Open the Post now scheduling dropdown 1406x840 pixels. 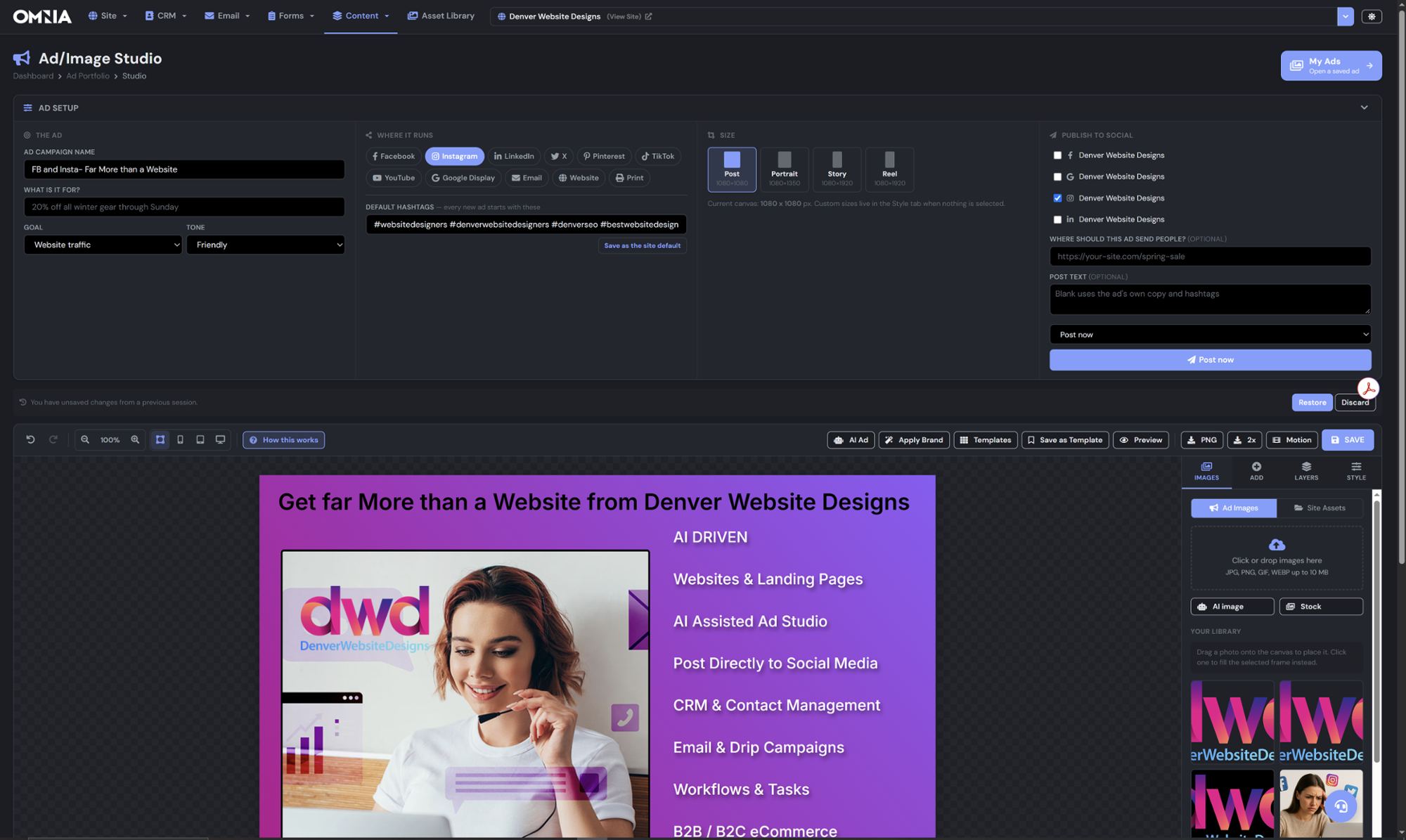pyautogui.click(x=1210, y=335)
